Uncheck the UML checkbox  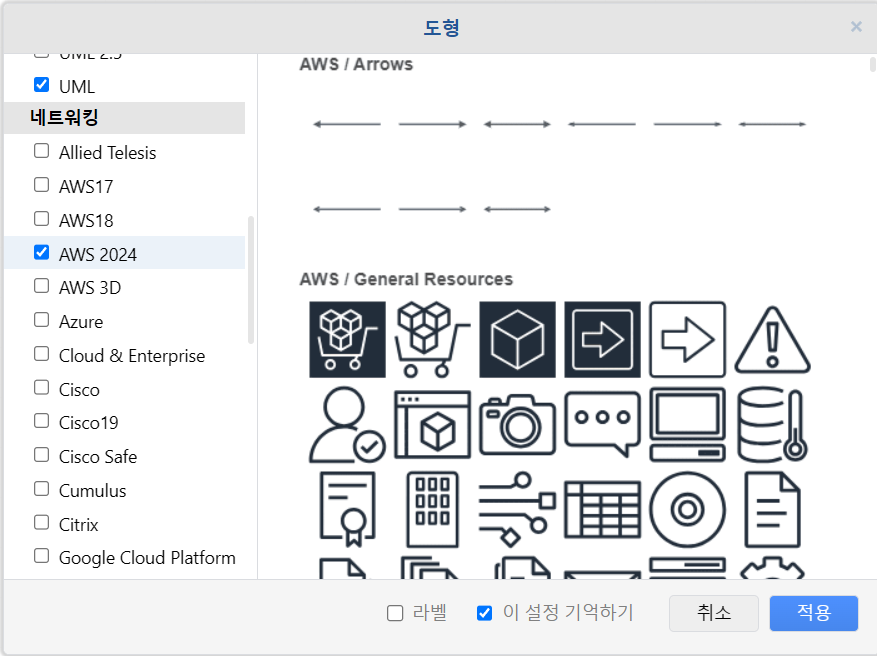click(41, 84)
